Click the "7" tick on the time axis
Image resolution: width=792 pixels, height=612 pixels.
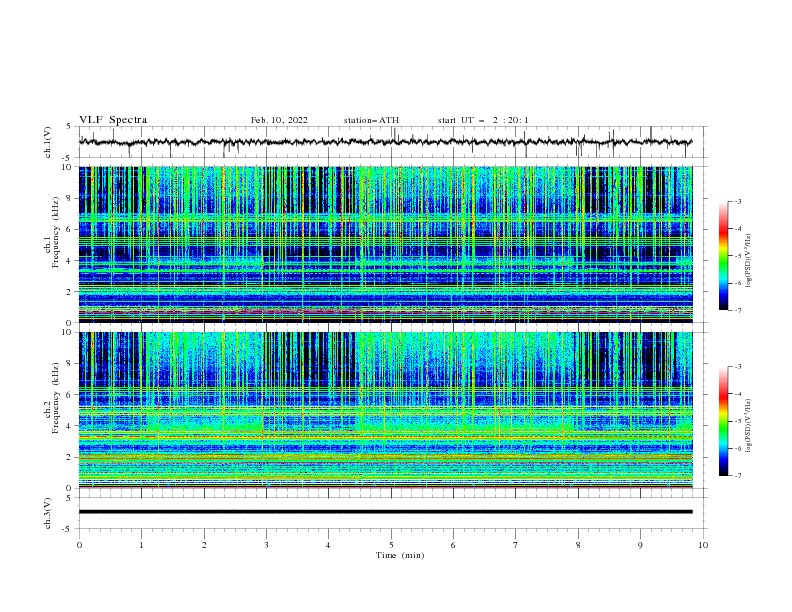coord(515,545)
